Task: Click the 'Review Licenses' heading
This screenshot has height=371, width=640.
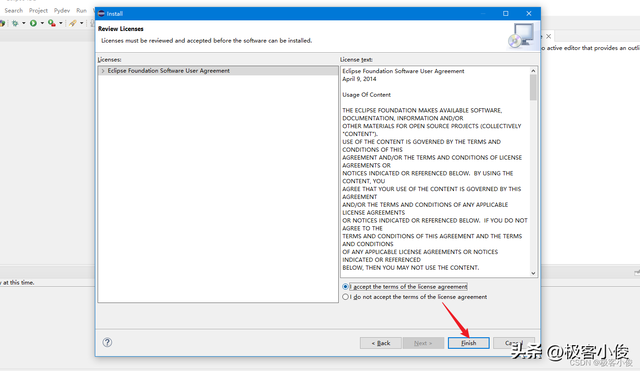Action: point(121,29)
